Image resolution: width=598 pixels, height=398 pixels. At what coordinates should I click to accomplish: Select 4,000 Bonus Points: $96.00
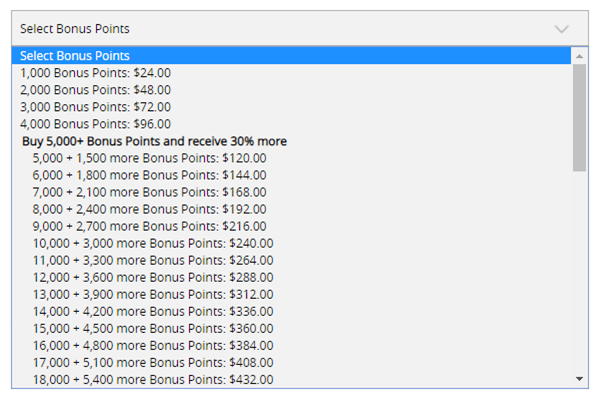(291, 124)
